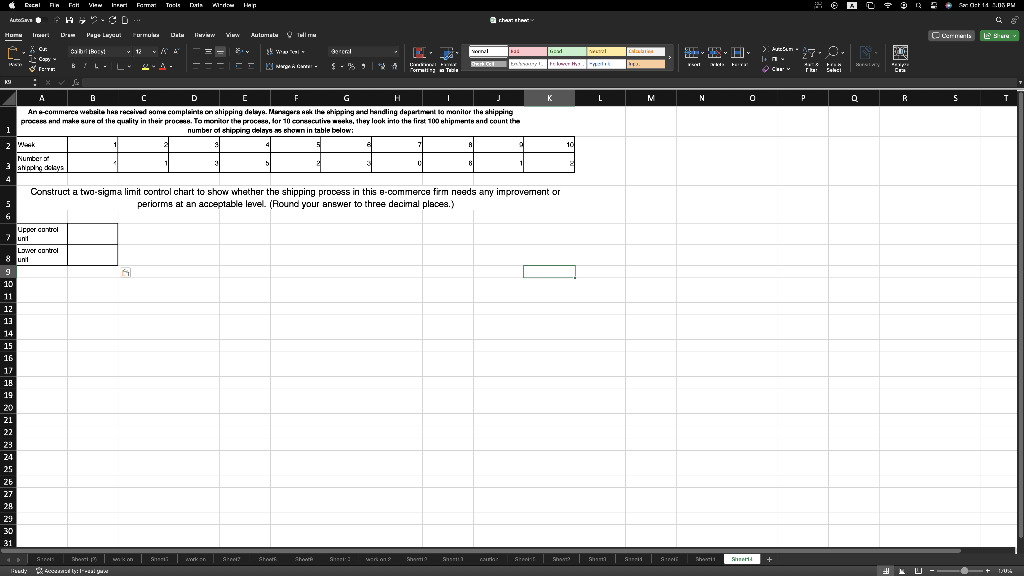The width and height of the screenshot is (1024, 576).
Task: Open the View menu
Action: (95, 3)
